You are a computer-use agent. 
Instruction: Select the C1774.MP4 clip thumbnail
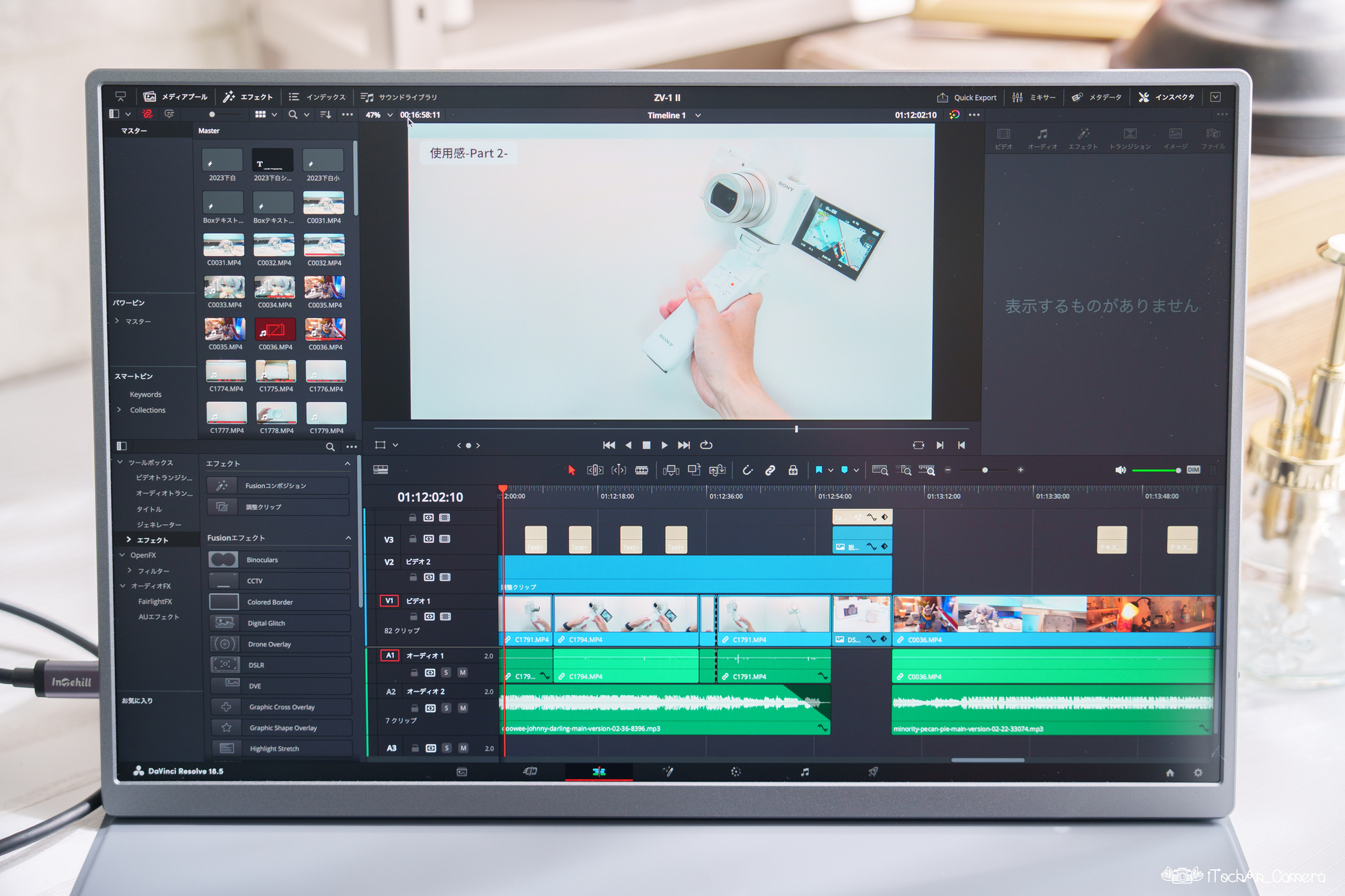coord(226,371)
